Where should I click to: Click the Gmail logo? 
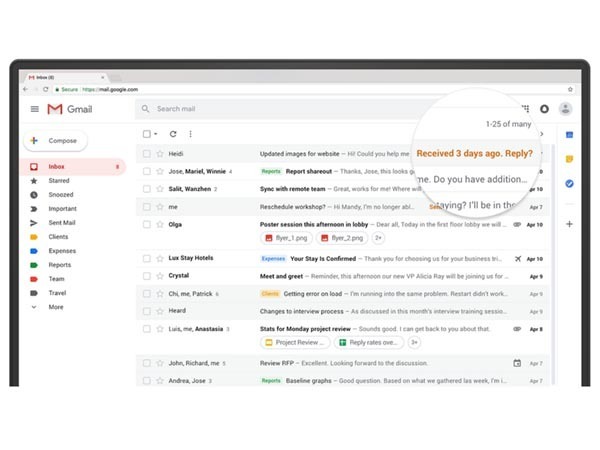pos(70,109)
